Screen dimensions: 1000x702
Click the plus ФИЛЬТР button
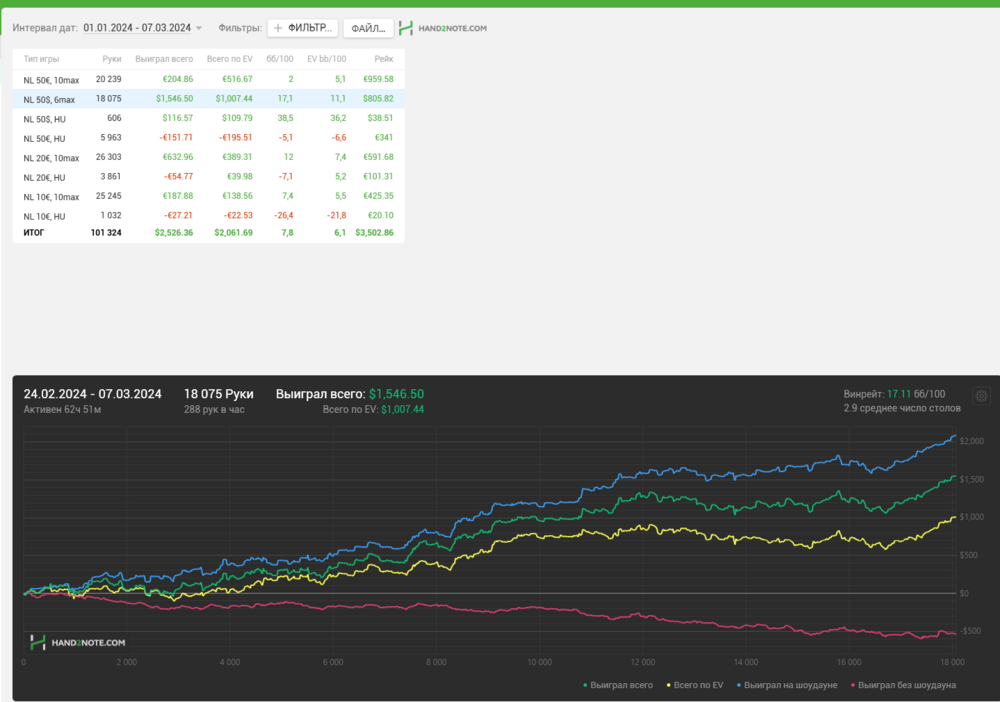click(x=302, y=28)
